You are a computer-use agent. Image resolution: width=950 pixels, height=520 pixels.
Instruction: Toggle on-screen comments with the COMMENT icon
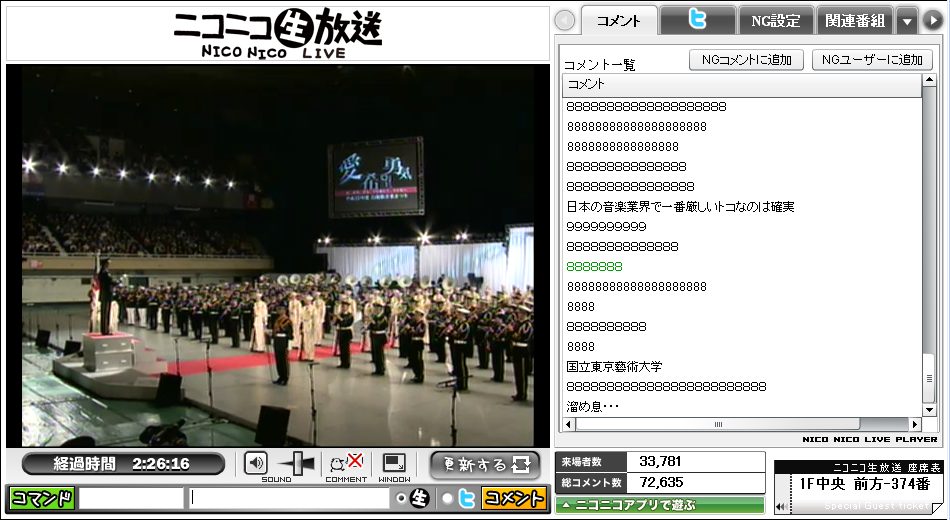pos(346,463)
